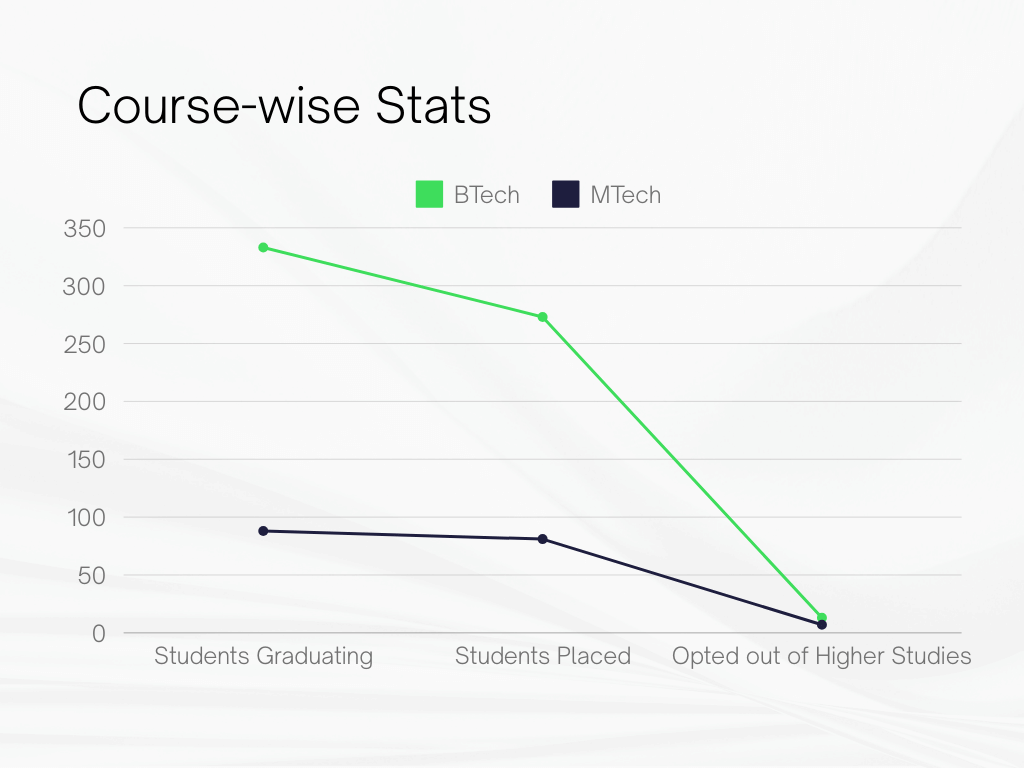Click the Course-wise Stats chart title
This screenshot has width=1024, height=768.
[284, 106]
